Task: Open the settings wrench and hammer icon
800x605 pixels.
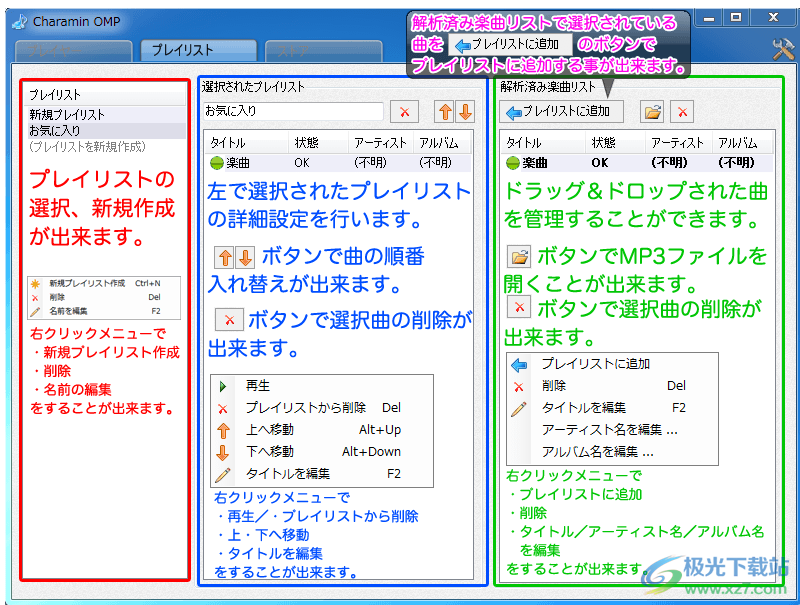Action: pos(783,49)
